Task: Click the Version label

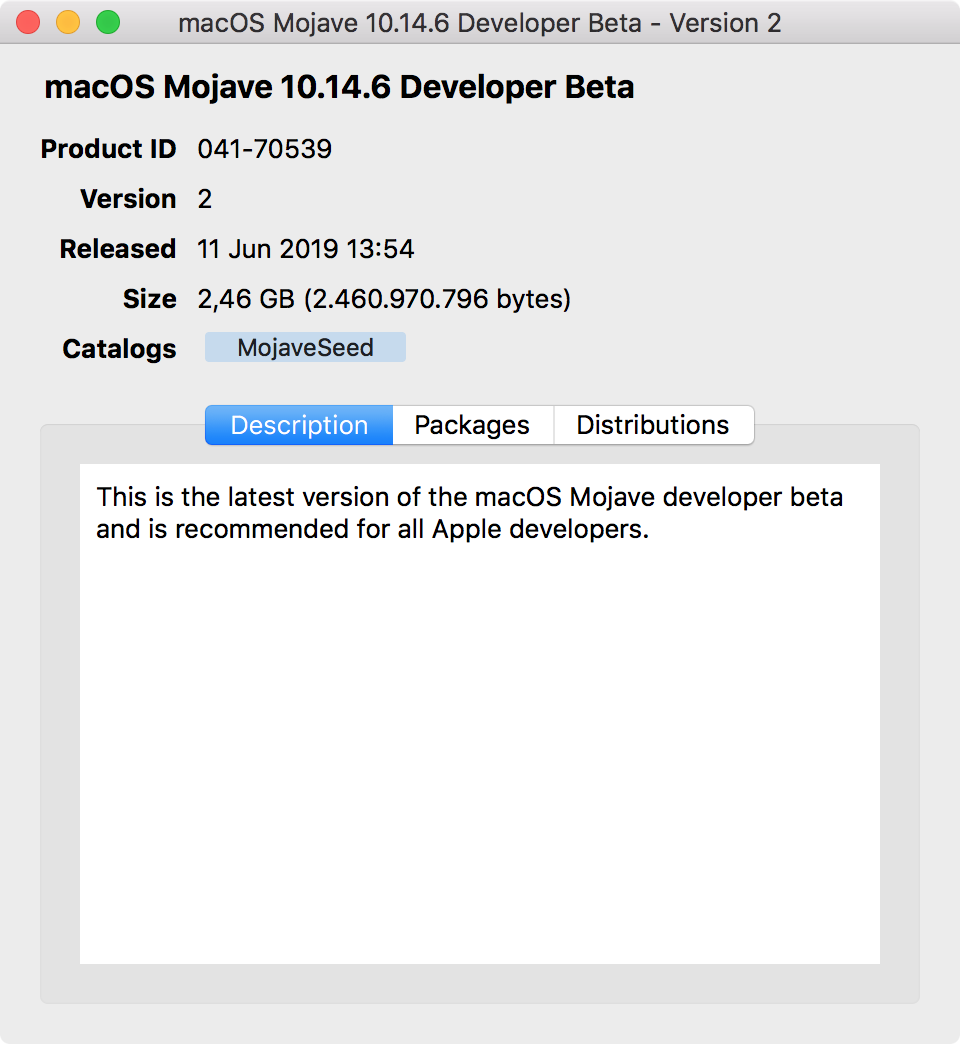Action: [x=128, y=199]
